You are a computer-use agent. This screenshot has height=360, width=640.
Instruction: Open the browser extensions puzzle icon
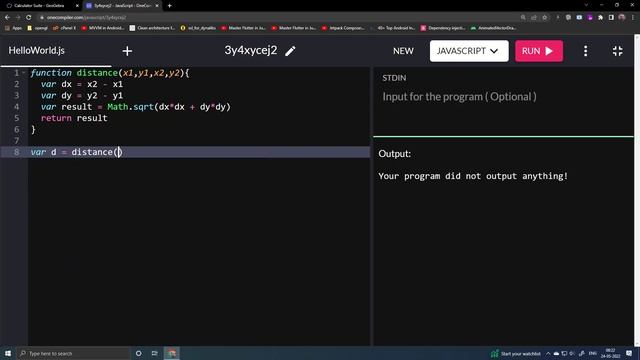pos(600,18)
